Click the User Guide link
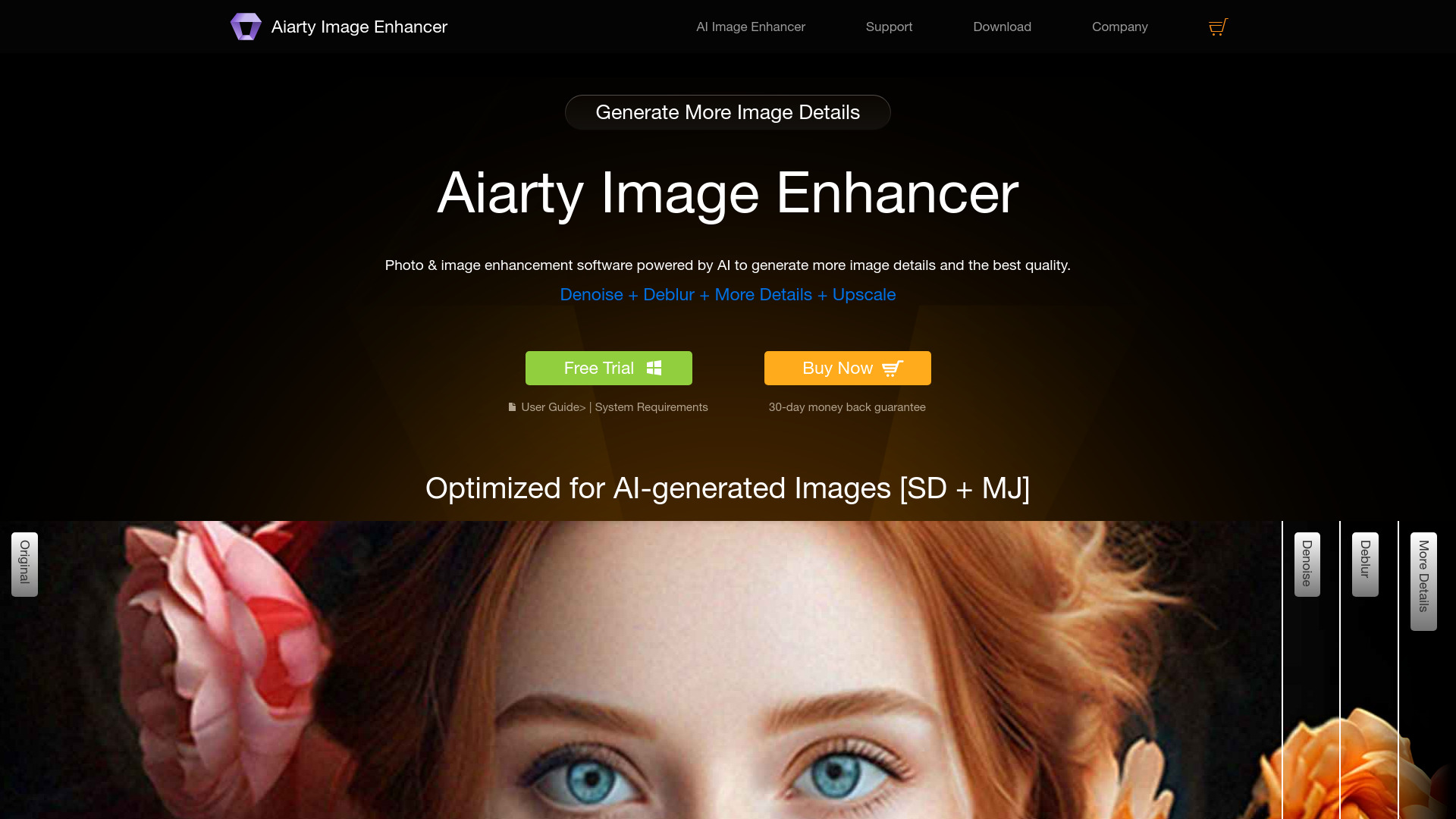Image resolution: width=1456 pixels, height=819 pixels. coord(548,407)
